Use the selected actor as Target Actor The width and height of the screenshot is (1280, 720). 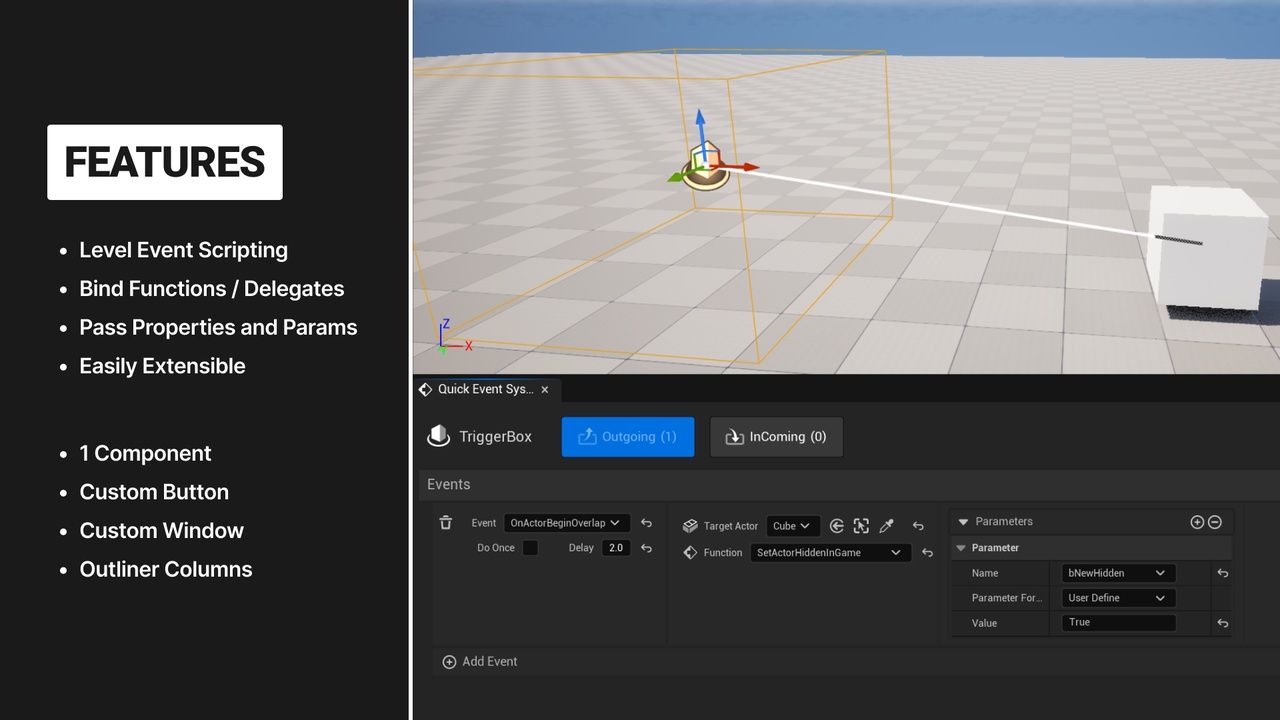click(x=837, y=526)
